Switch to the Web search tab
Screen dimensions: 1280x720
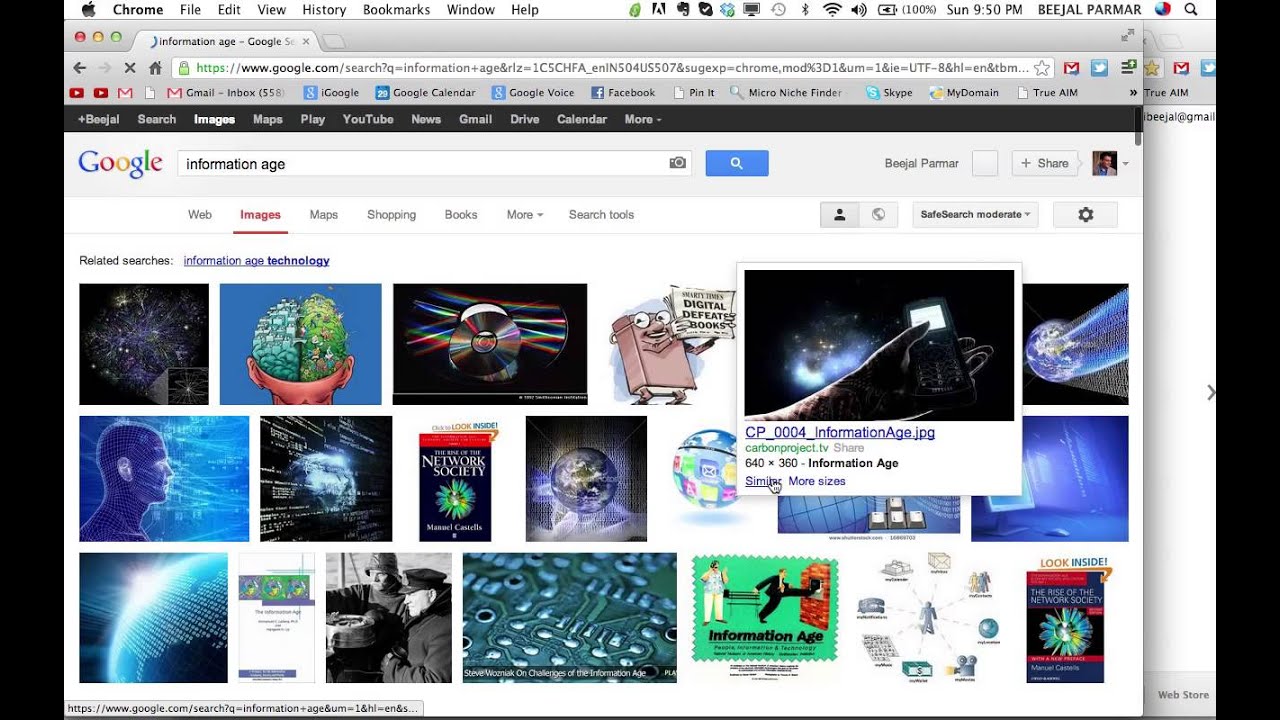(200, 214)
